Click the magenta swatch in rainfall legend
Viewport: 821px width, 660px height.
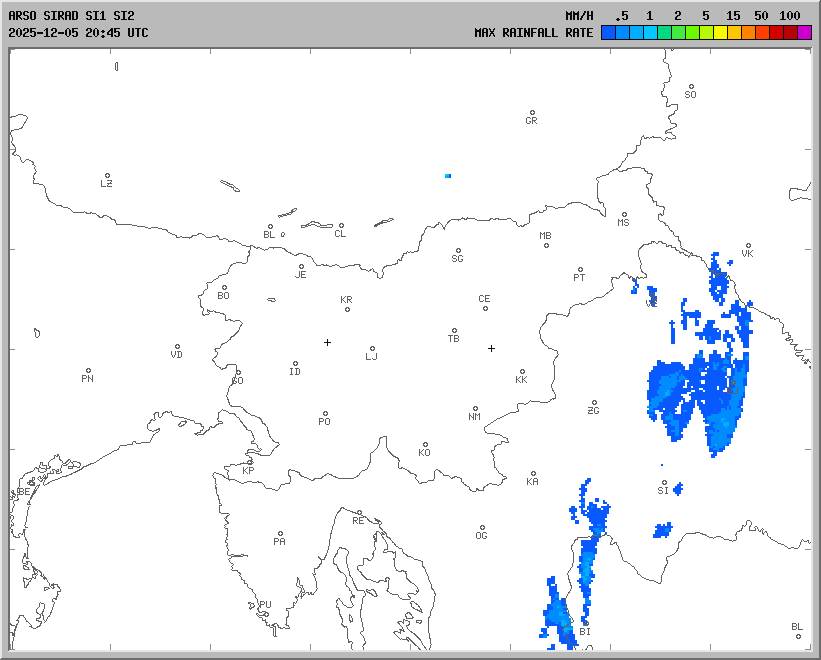tap(805, 33)
